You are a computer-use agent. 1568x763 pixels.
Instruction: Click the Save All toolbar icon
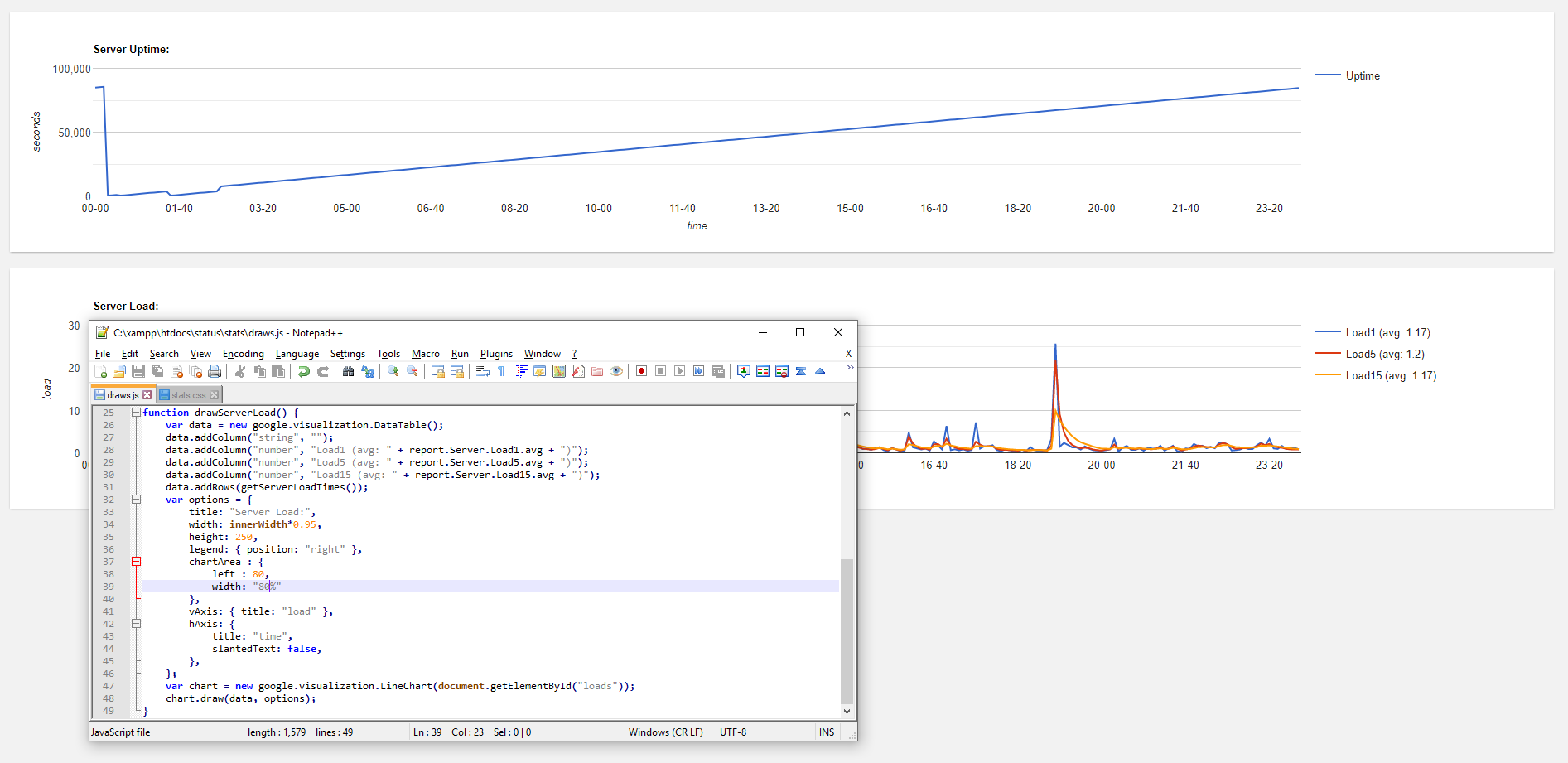click(157, 371)
